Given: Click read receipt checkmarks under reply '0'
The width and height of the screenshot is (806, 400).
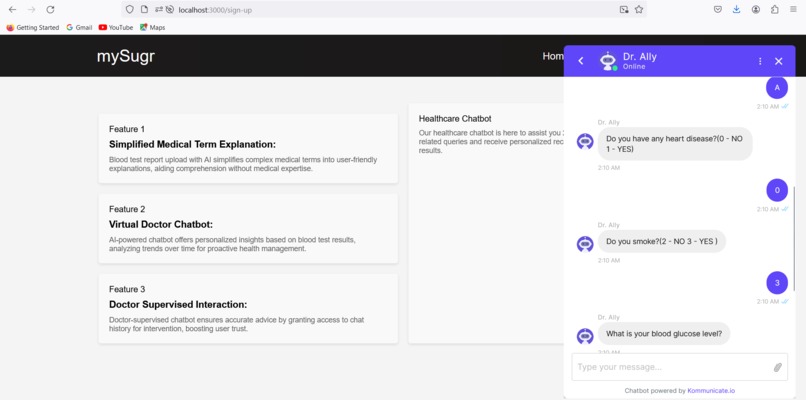Looking at the screenshot, I should coord(785,209).
